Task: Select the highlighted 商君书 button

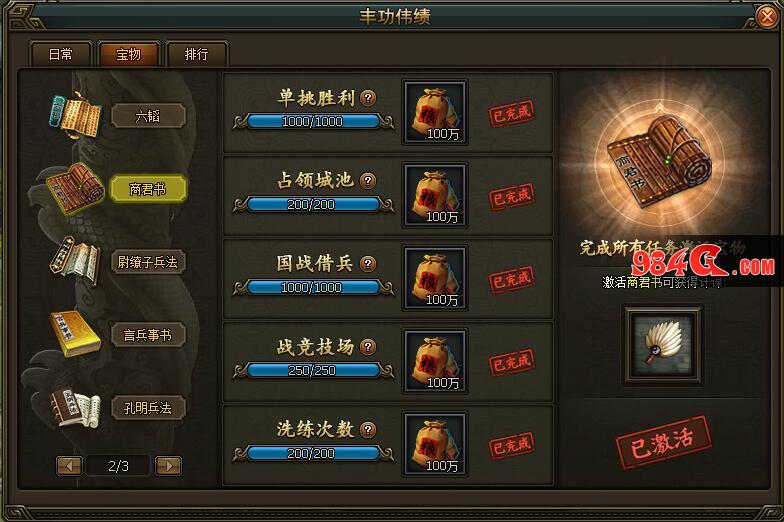Action: point(148,189)
